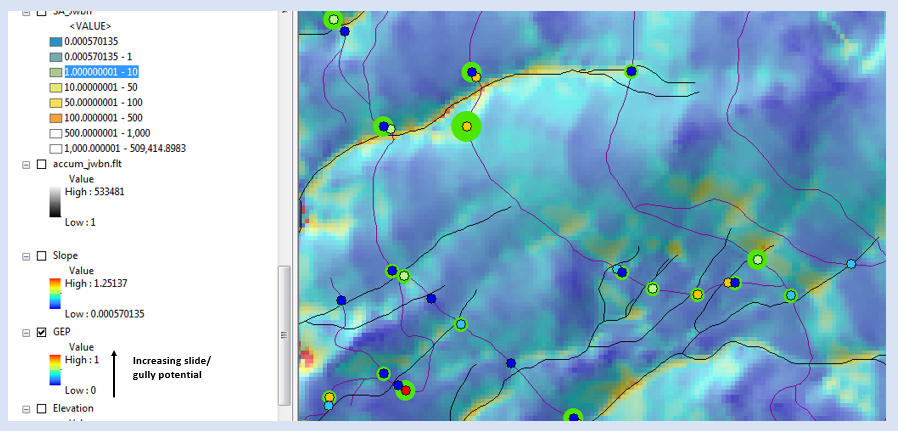This screenshot has width=898, height=431.
Task: Click the Slope layer name
Action: [66, 256]
